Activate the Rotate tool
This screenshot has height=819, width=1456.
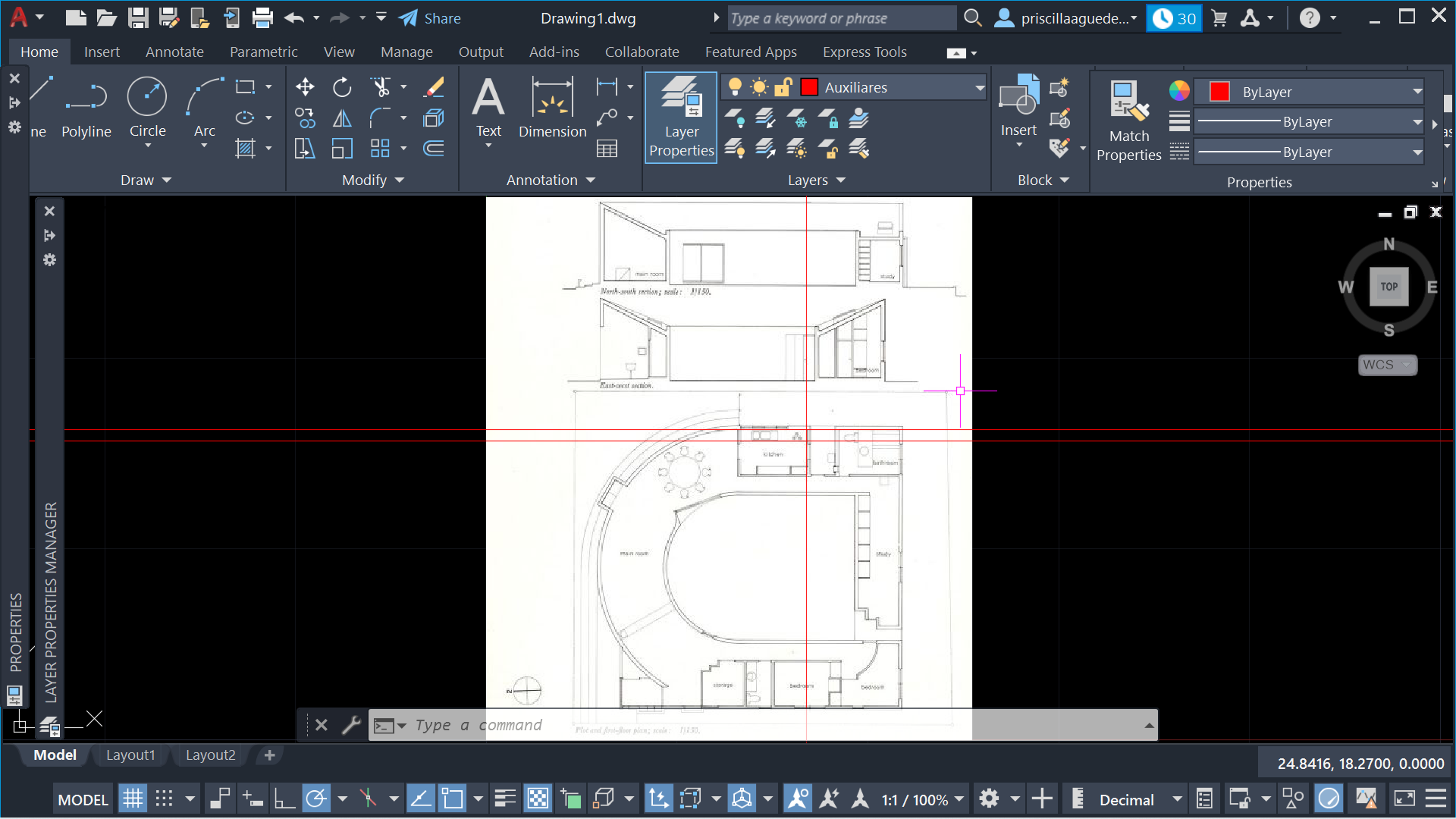click(342, 87)
